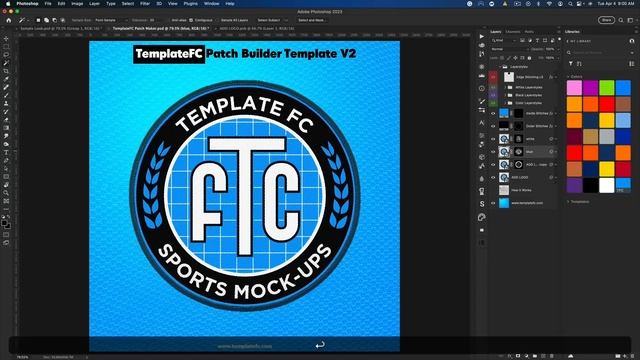The width and height of the screenshot is (640, 360).
Task: Select the Pen tool
Action: pyautogui.click(x=6, y=161)
